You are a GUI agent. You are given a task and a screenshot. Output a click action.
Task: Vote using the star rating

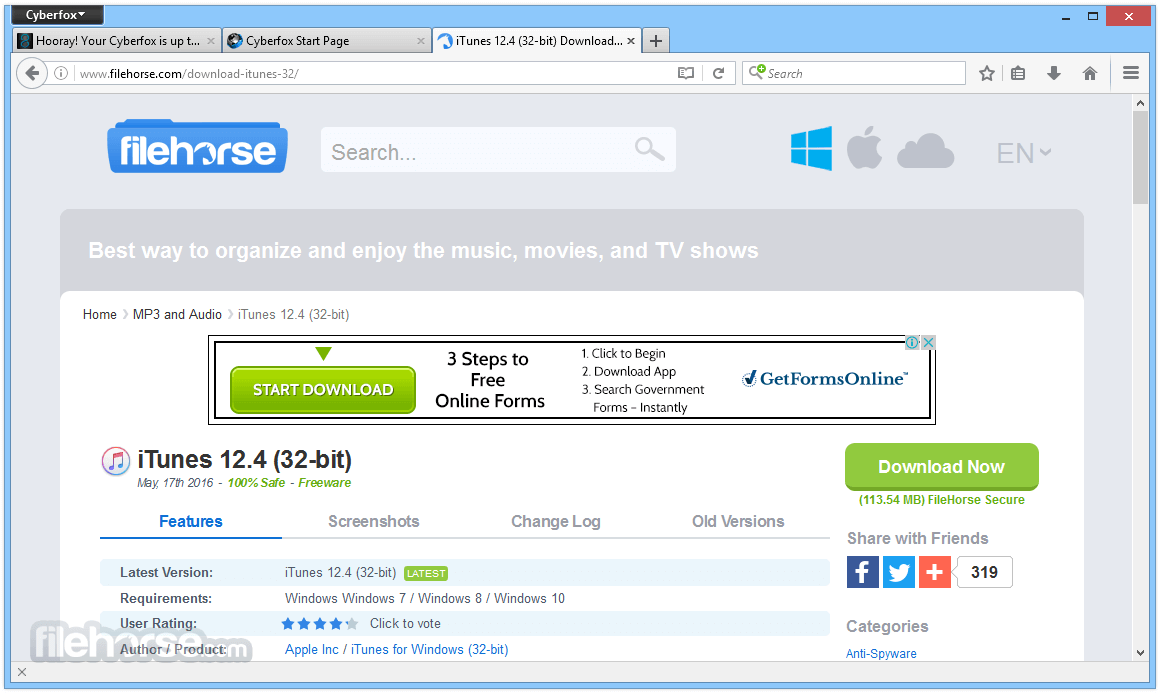[x=320, y=623]
